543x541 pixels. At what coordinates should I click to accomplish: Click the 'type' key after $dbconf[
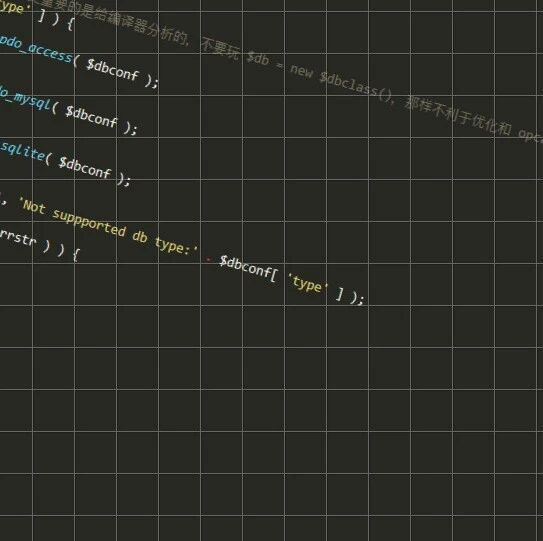click(x=308, y=284)
